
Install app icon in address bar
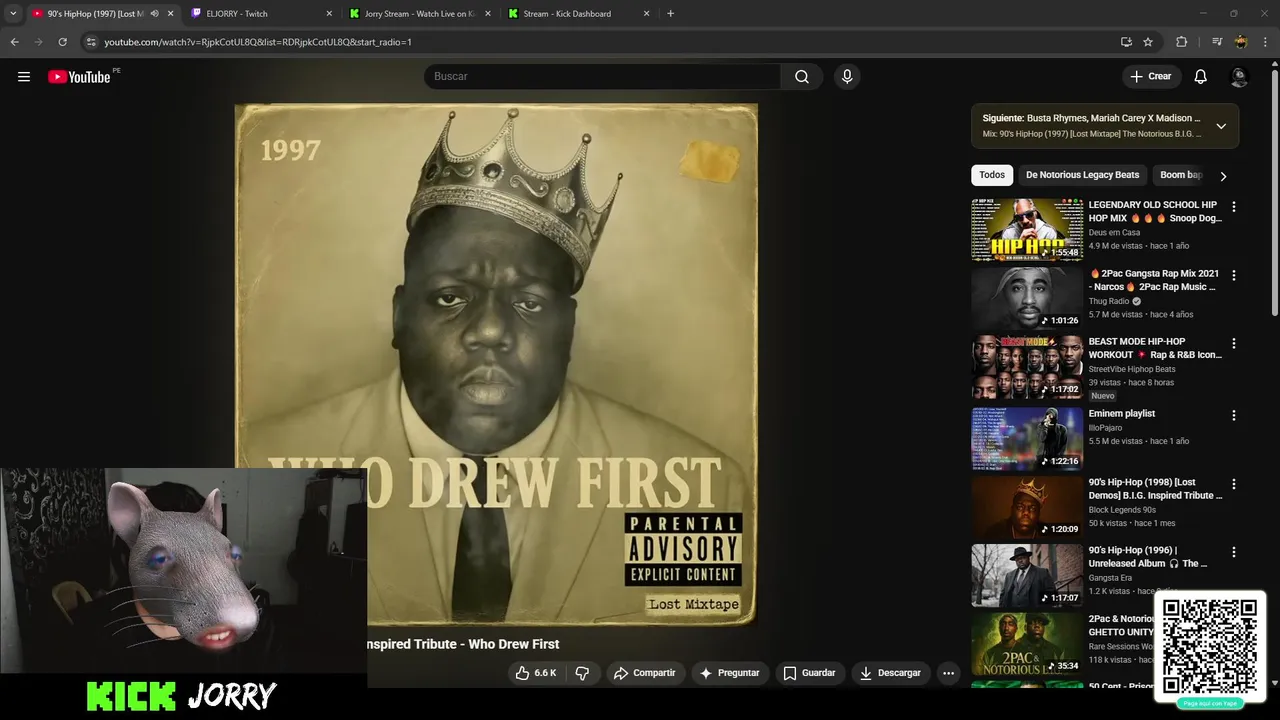click(1126, 42)
